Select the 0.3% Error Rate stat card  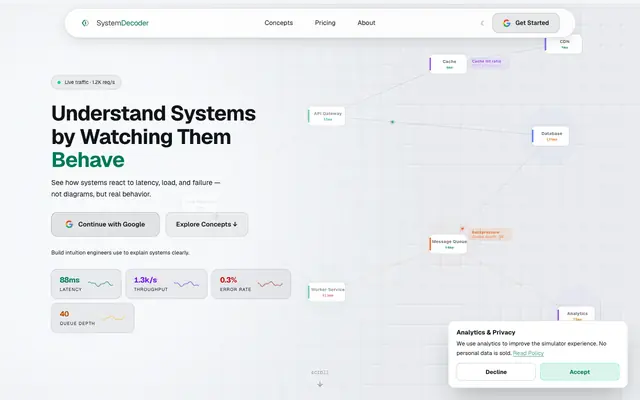pyautogui.click(x=251, y=284)
